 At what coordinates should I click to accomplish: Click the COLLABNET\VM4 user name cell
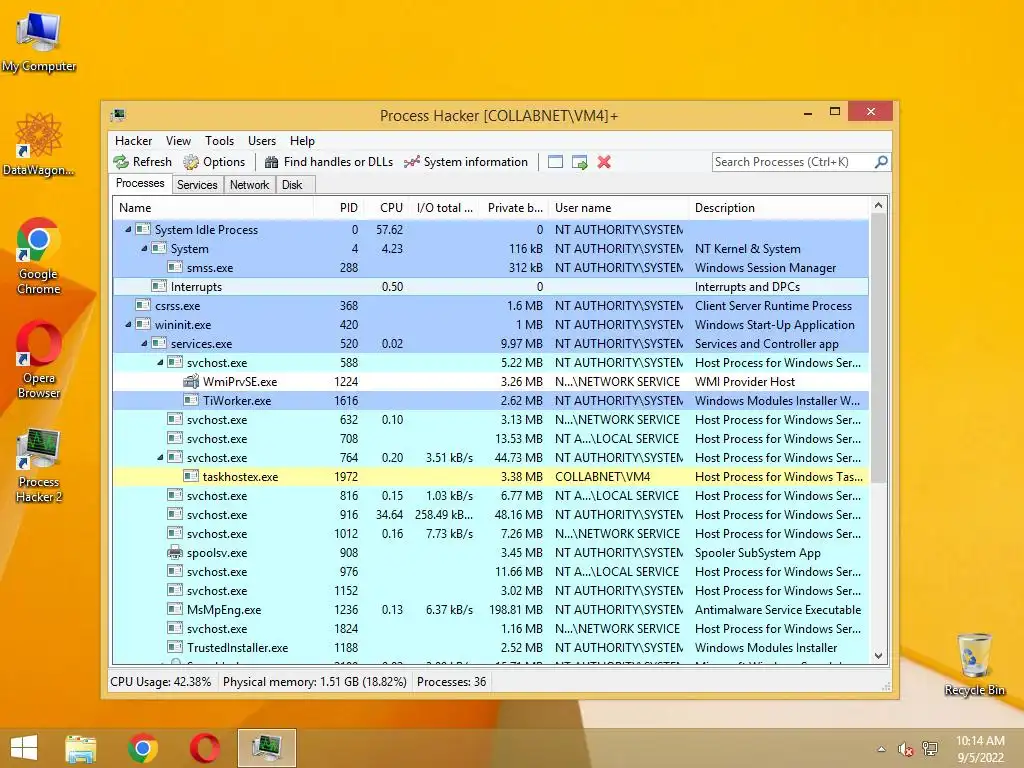coord(602,477)
